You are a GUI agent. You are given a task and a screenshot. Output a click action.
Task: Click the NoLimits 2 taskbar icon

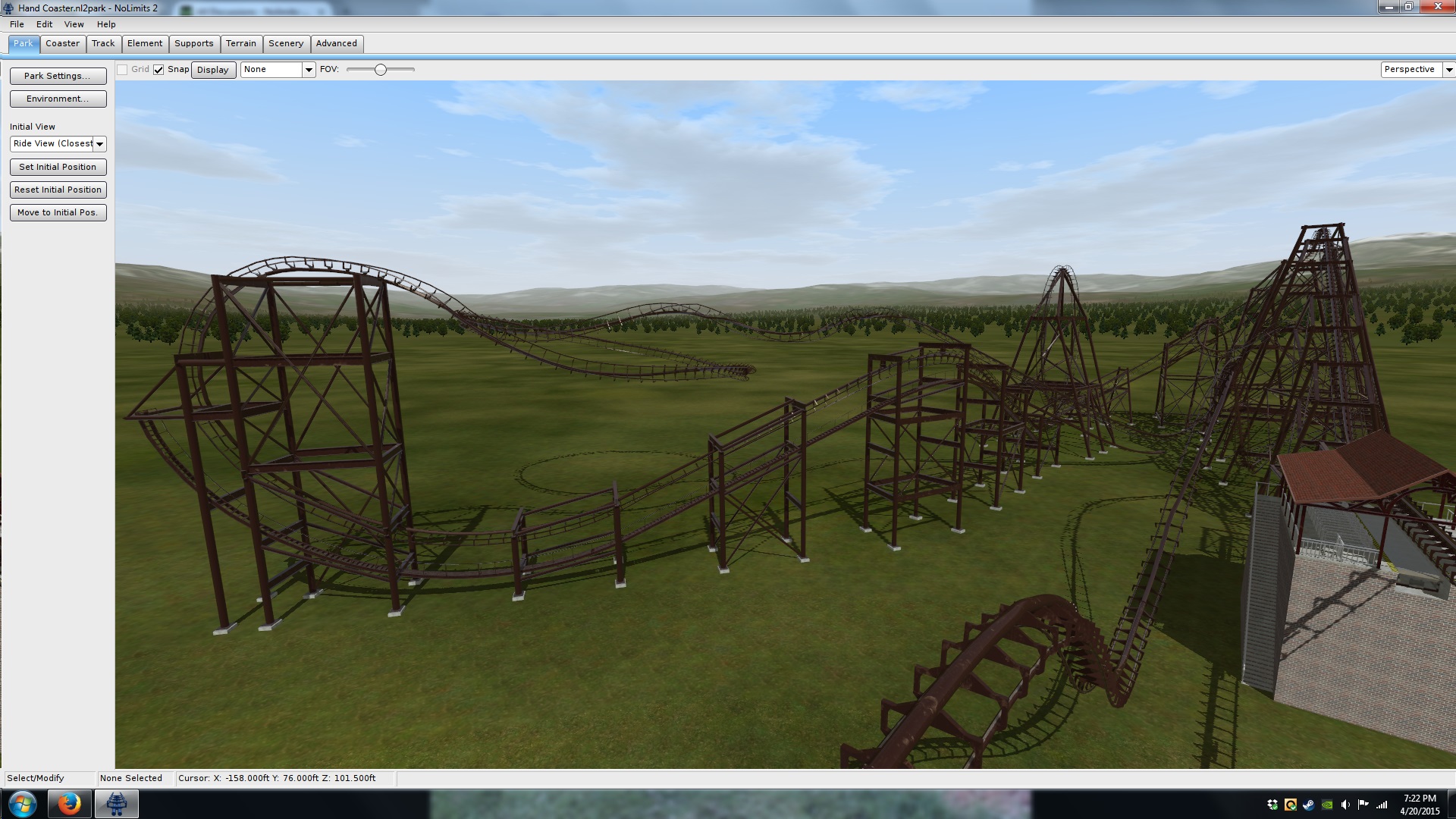pos(116,804)
